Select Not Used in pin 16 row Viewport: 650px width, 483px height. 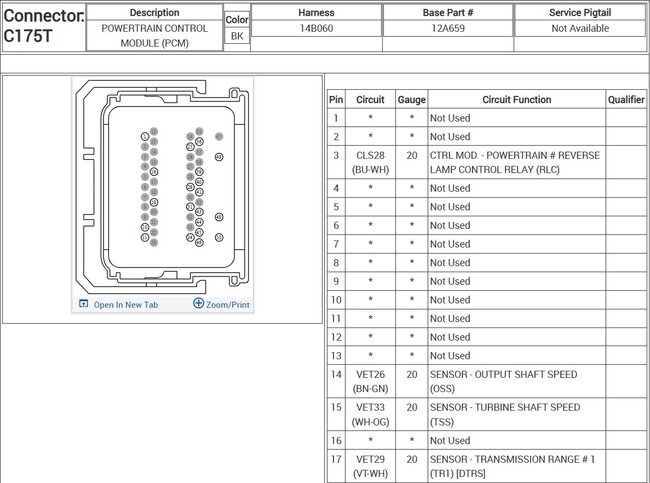(x=450, y=441)
